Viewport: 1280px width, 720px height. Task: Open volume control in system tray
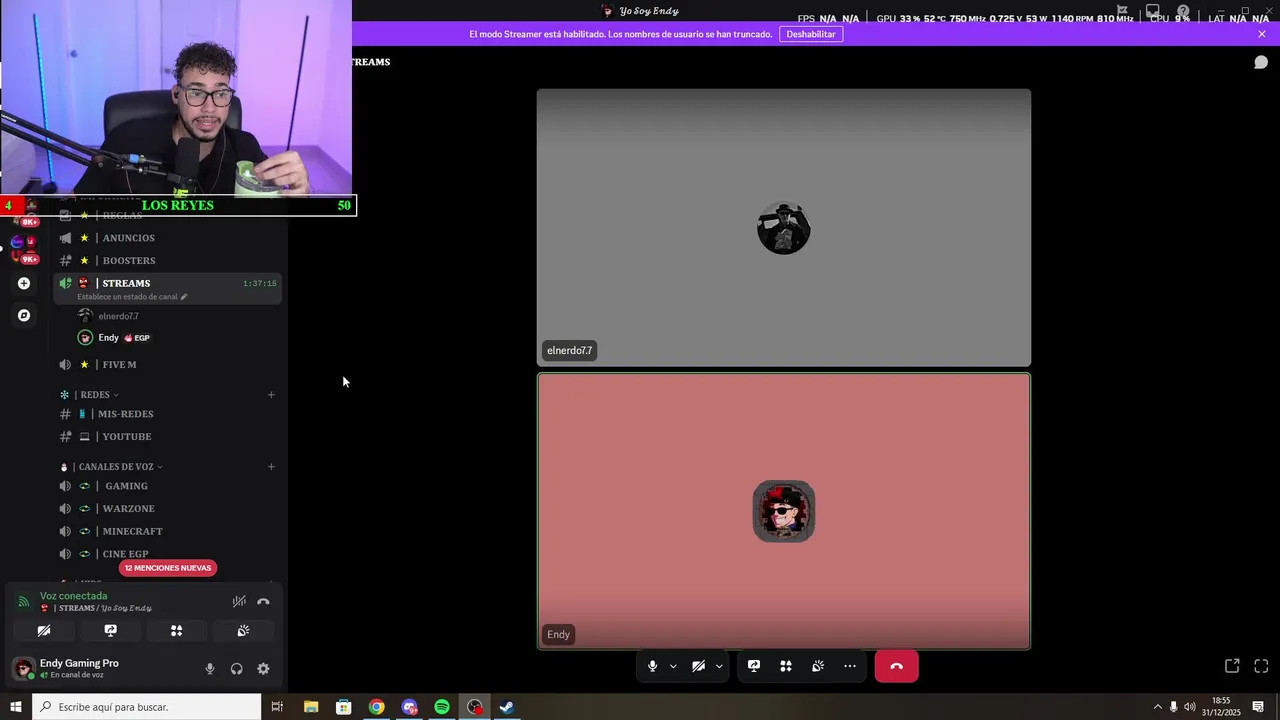pos(1189,707)
